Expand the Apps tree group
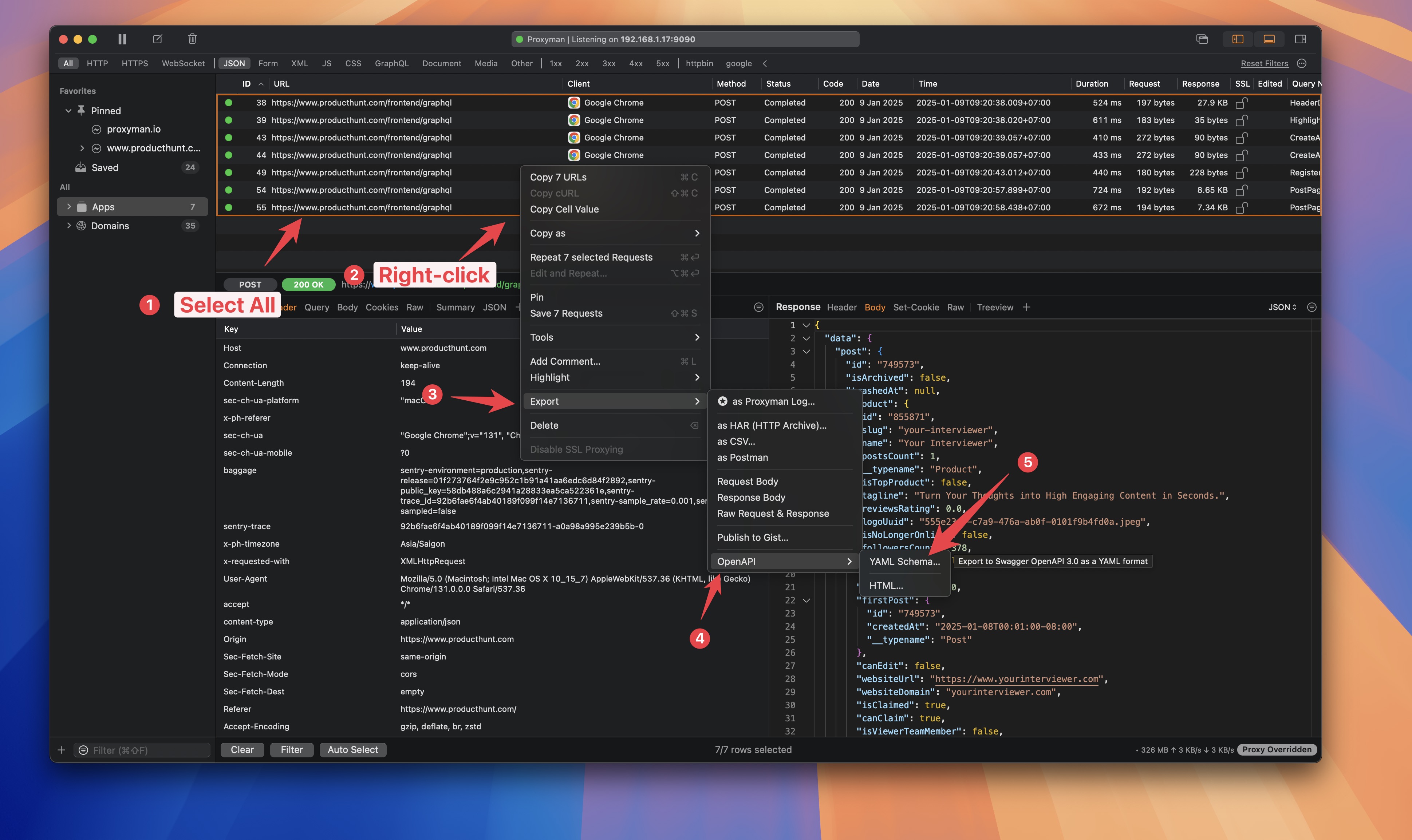Image resolution: width=1412 pixels, height=840 pixels. point(69,207)
